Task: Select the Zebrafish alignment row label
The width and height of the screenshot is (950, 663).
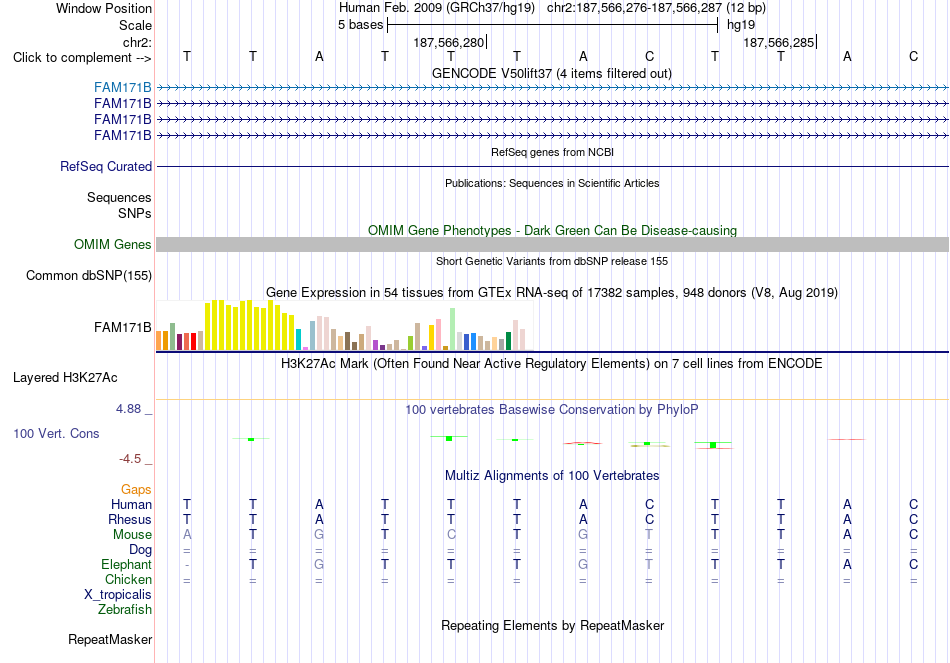Action: [x=124, y=610]
